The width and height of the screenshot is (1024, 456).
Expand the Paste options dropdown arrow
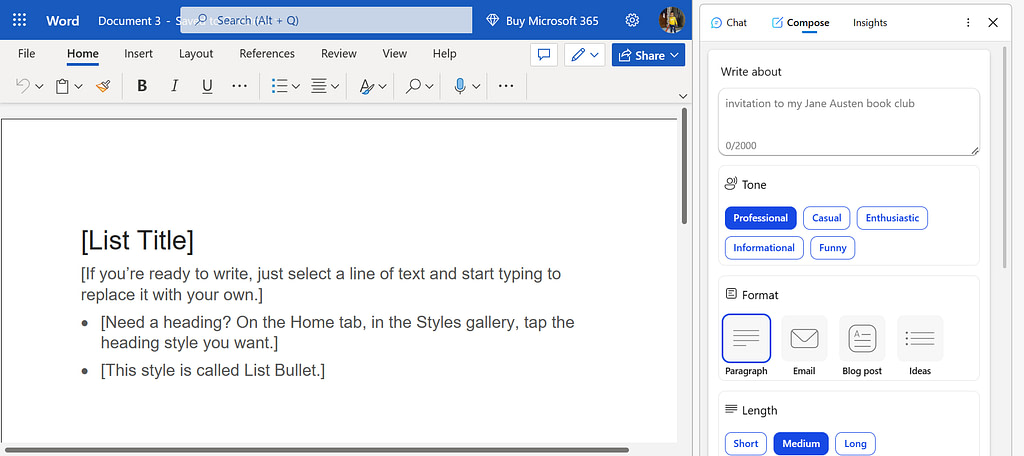click(x=78, y=86)
